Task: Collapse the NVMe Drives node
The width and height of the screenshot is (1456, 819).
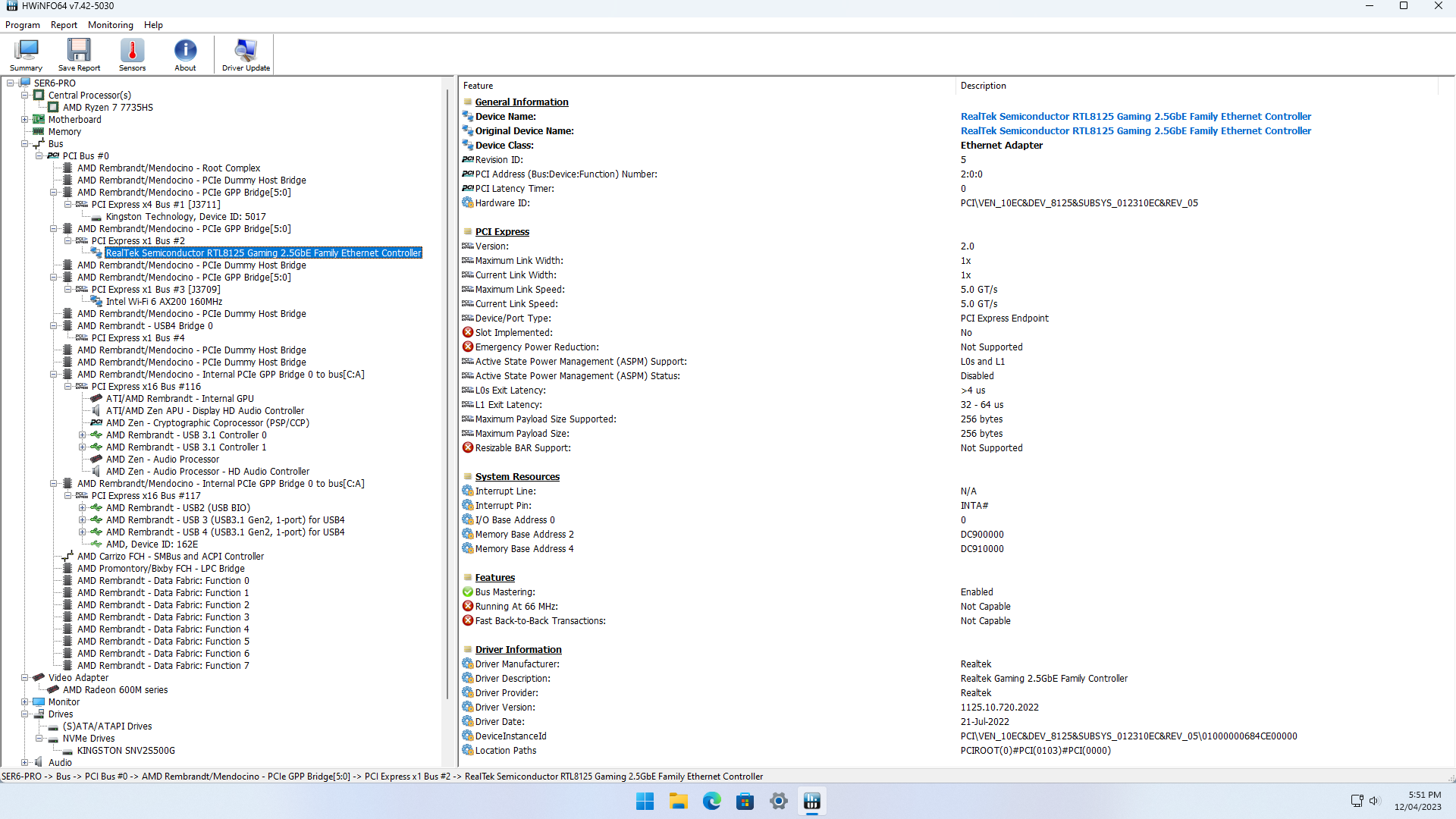Action: [x=39, y=738]
